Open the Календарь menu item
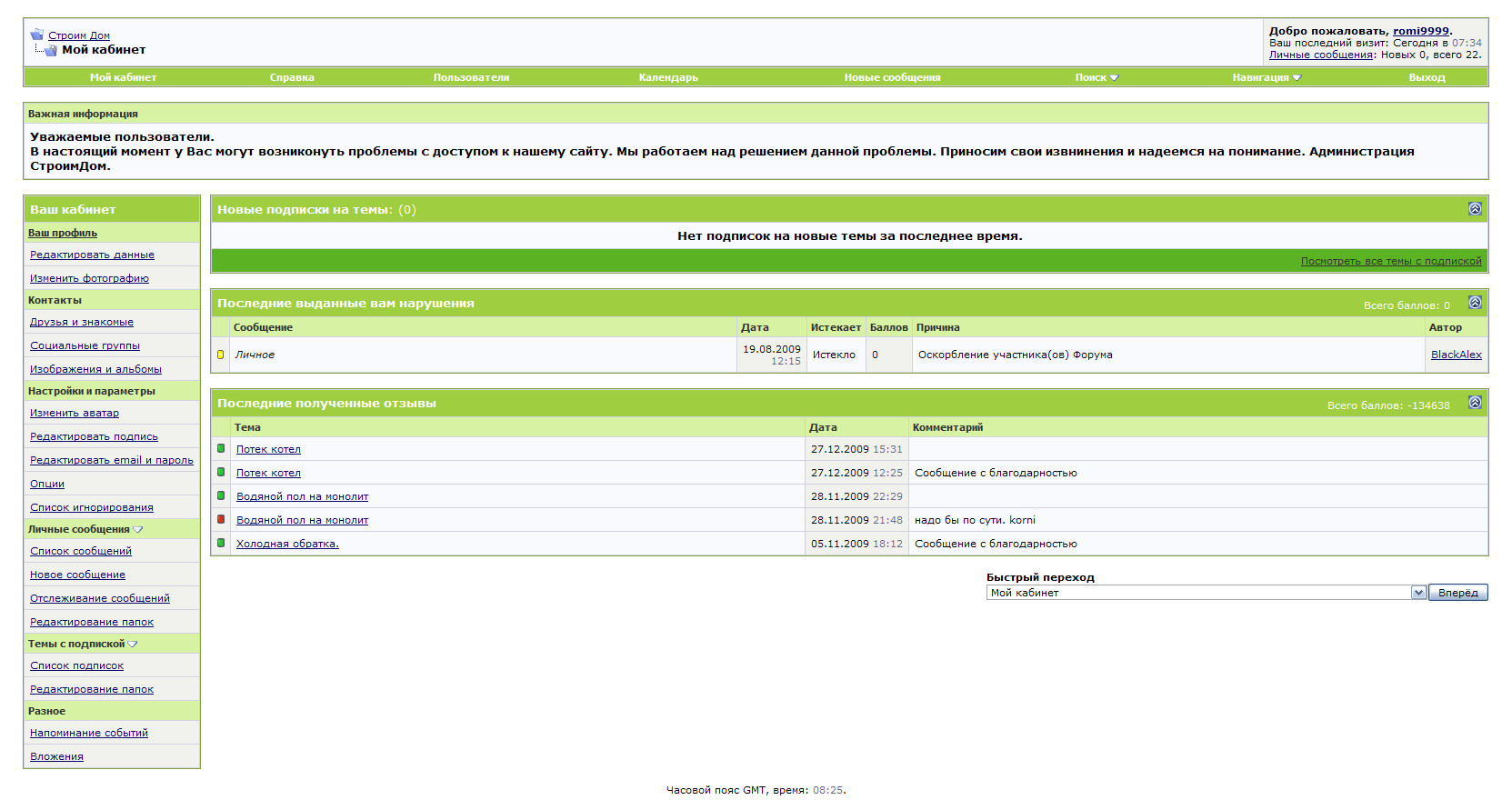This screenshot has height=800, width=1512. pos(668,77)
